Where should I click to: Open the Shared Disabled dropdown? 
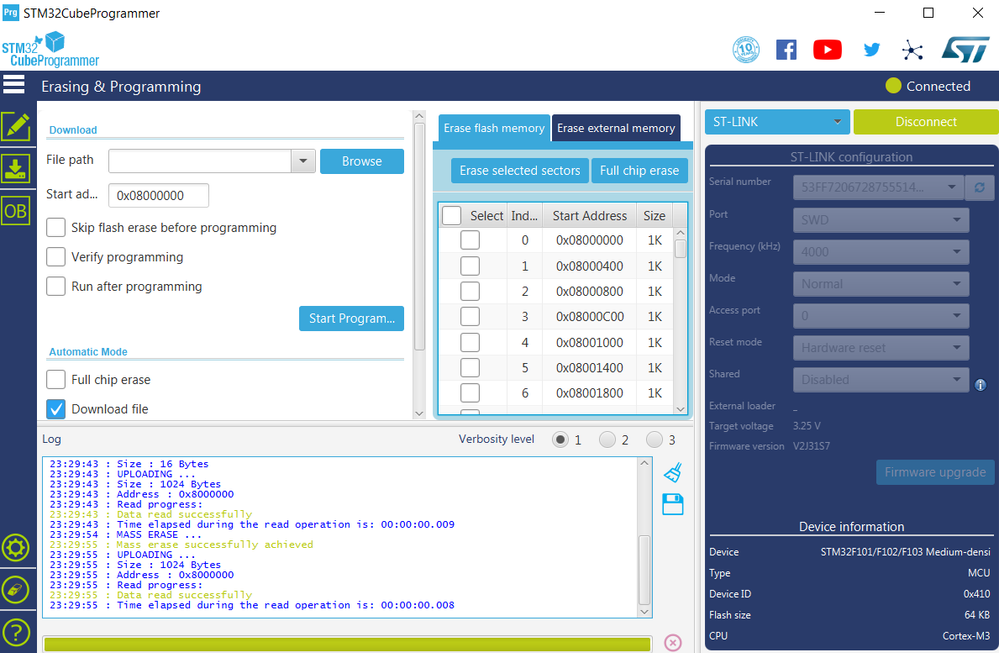coord(881,380)
